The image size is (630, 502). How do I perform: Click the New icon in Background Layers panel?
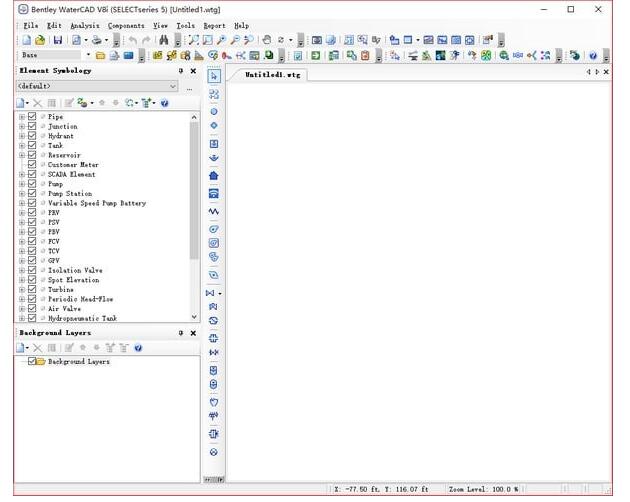(21, 347)
